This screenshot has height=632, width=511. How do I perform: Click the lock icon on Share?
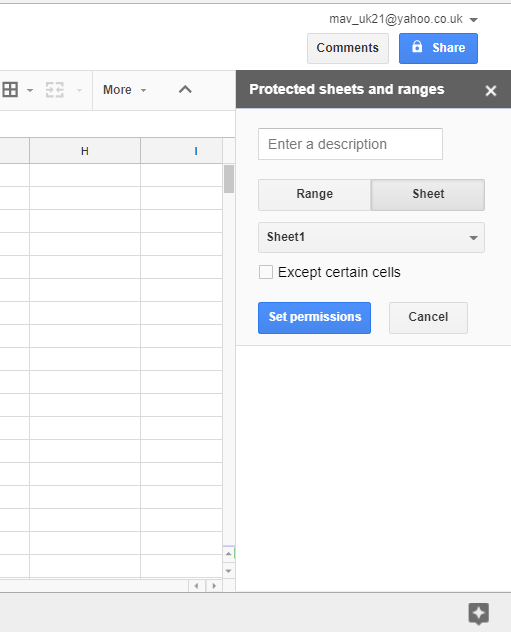[x=417, y=47]
